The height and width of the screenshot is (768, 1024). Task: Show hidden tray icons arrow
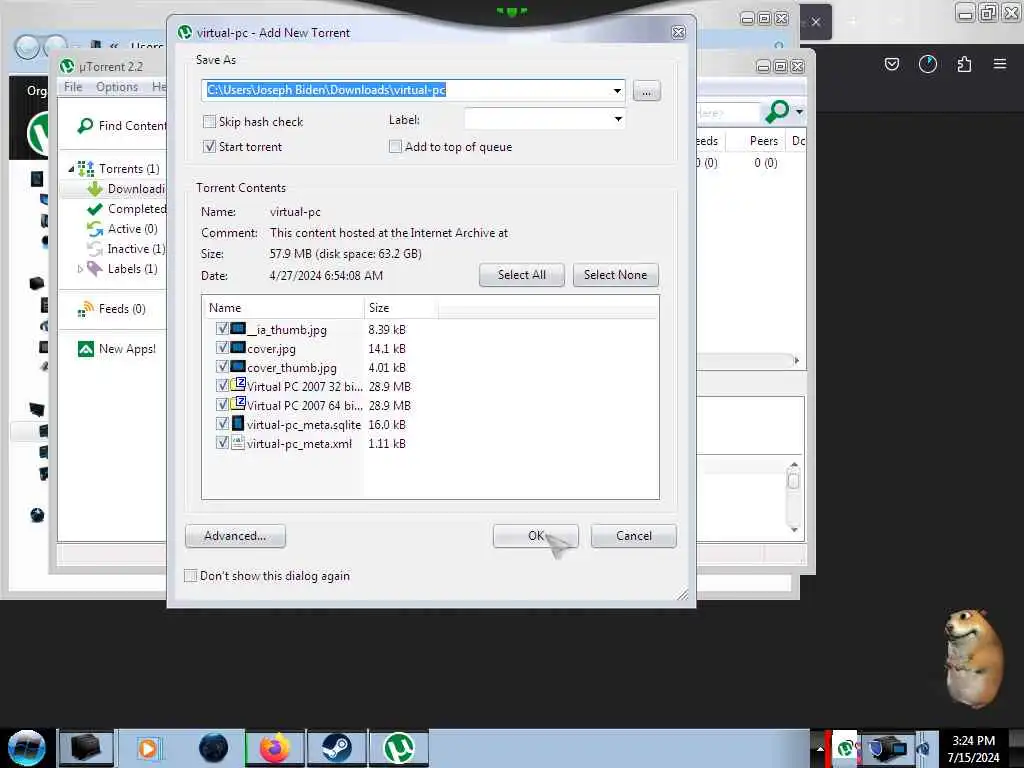820,748
